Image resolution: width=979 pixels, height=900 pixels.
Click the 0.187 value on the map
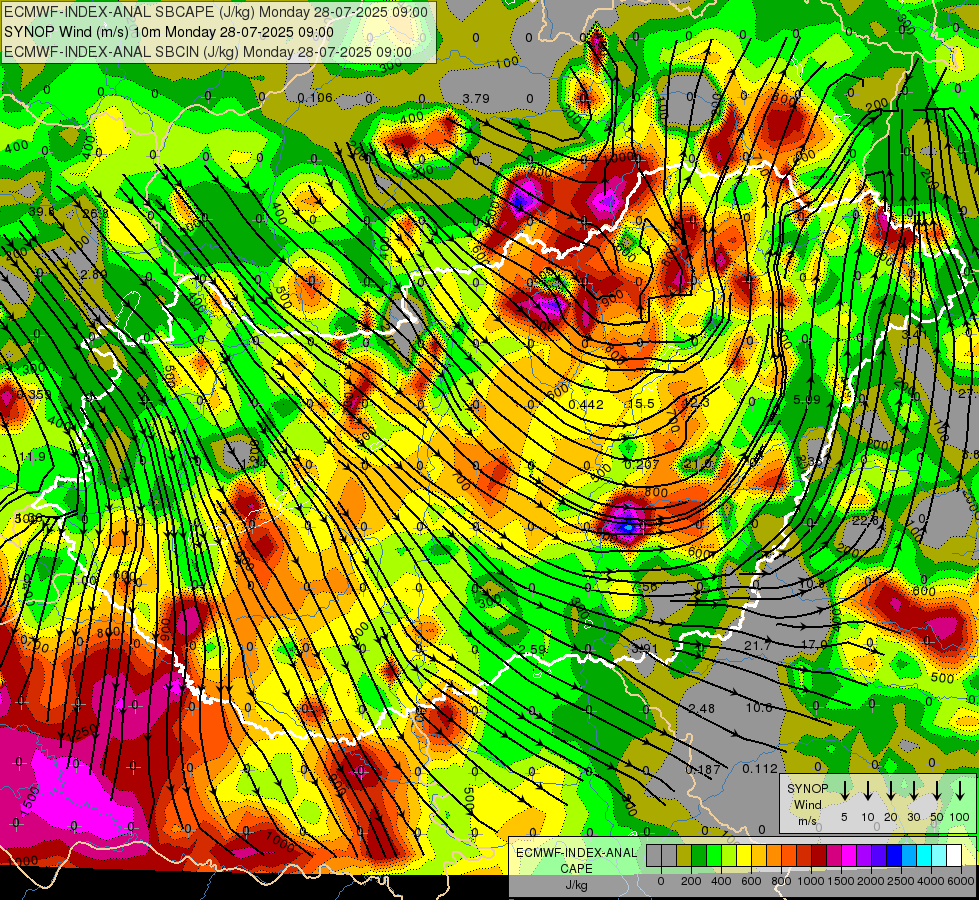[703, 769]
